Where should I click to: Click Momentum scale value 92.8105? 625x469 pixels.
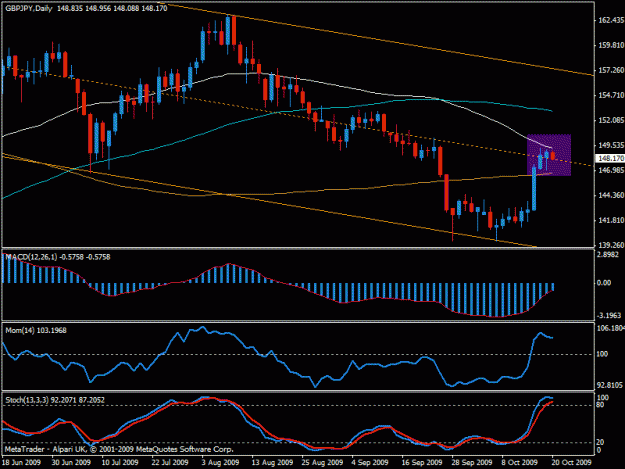pos(610,385)
